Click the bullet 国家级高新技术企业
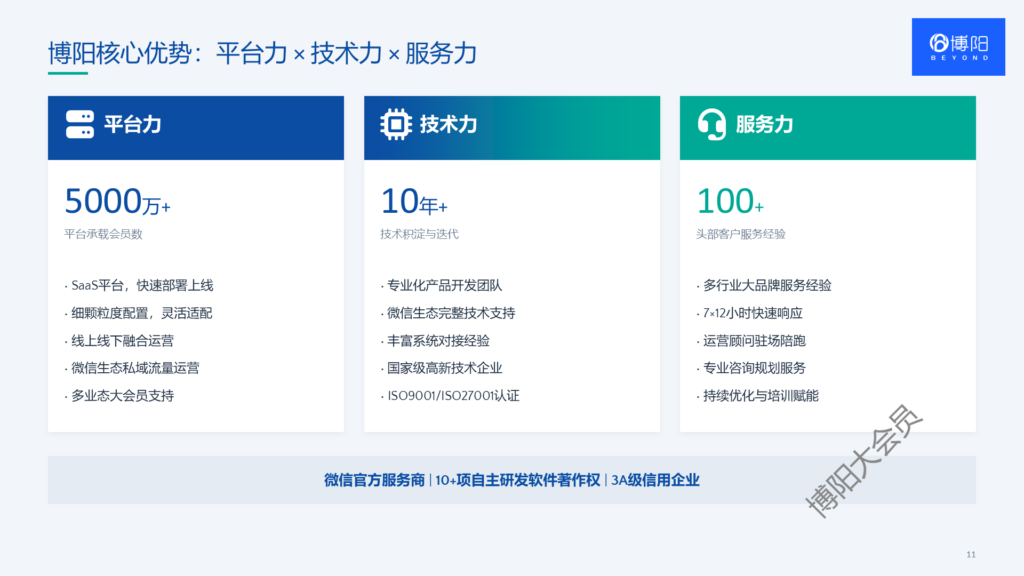 click(441, 368)
